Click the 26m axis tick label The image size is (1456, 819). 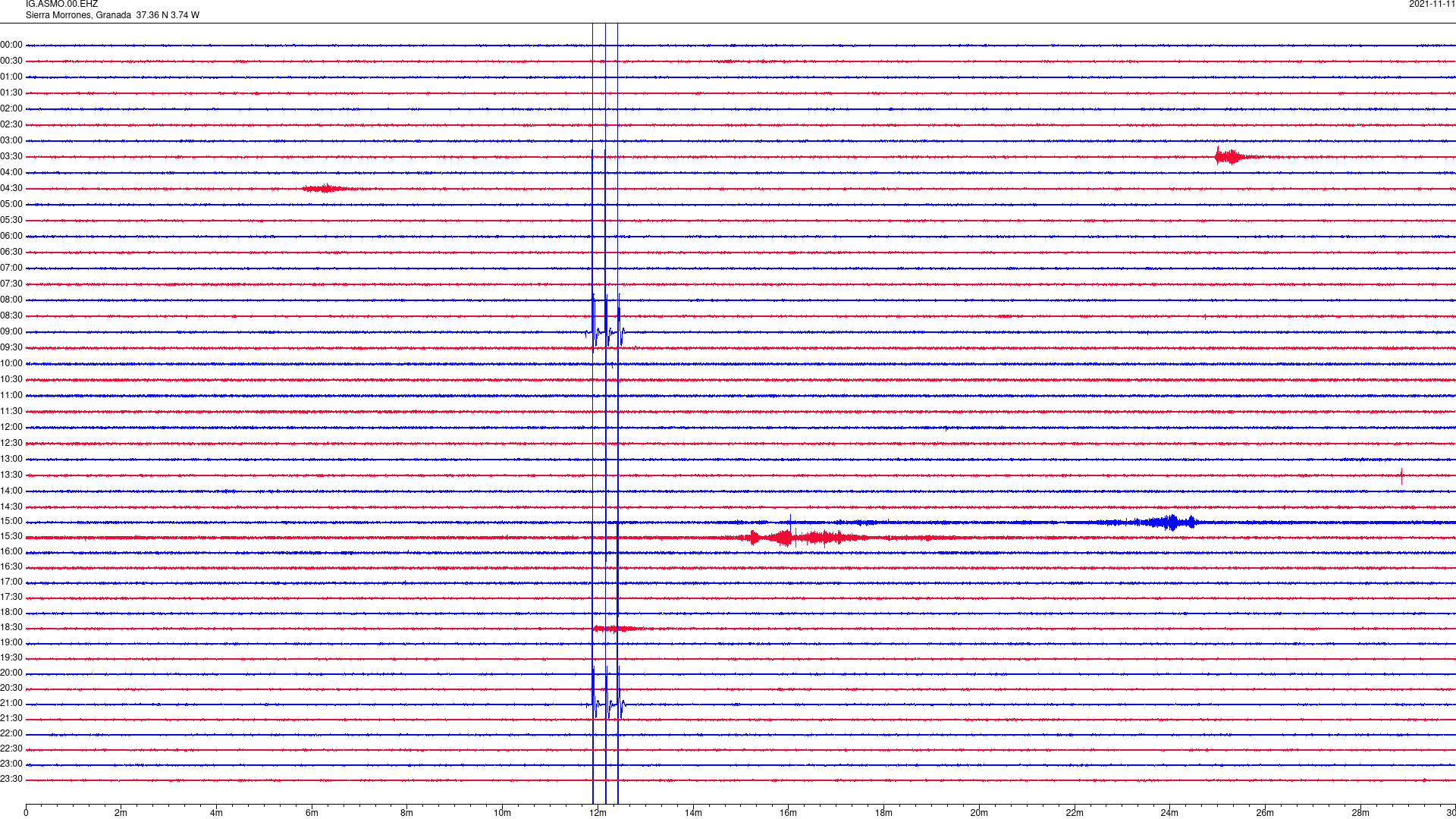click(x=1265, y=813)
